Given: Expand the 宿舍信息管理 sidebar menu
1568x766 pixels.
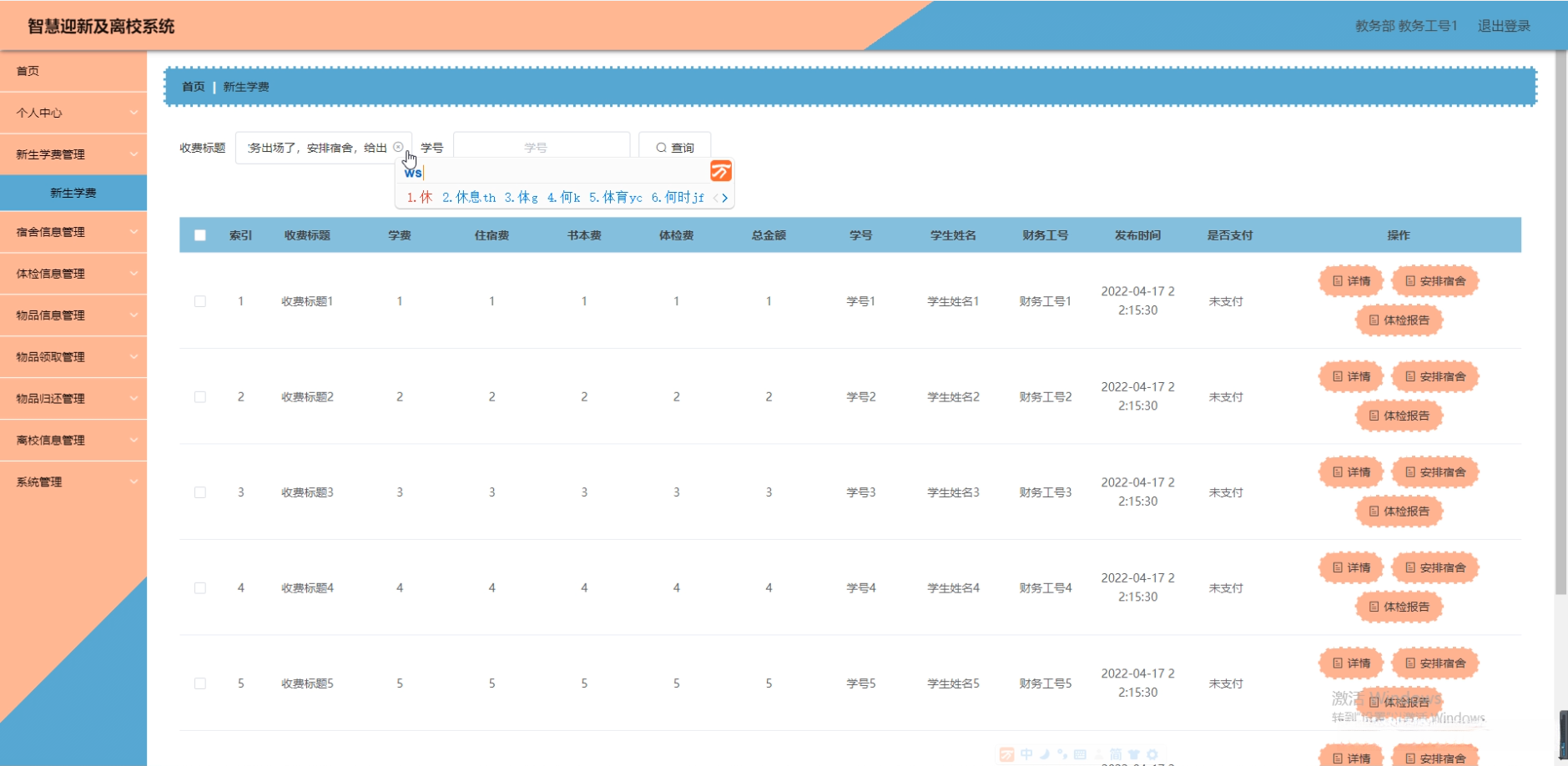Looking at the screenshot, I should click(x=73, y=232).
